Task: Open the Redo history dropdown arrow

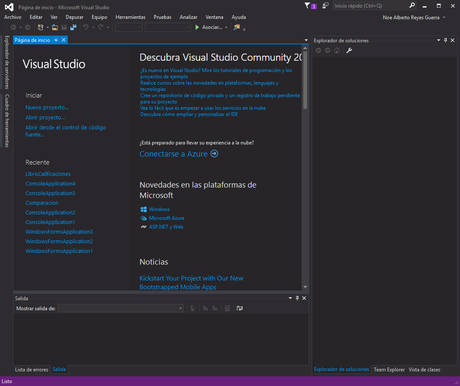Action: point(108,28)
